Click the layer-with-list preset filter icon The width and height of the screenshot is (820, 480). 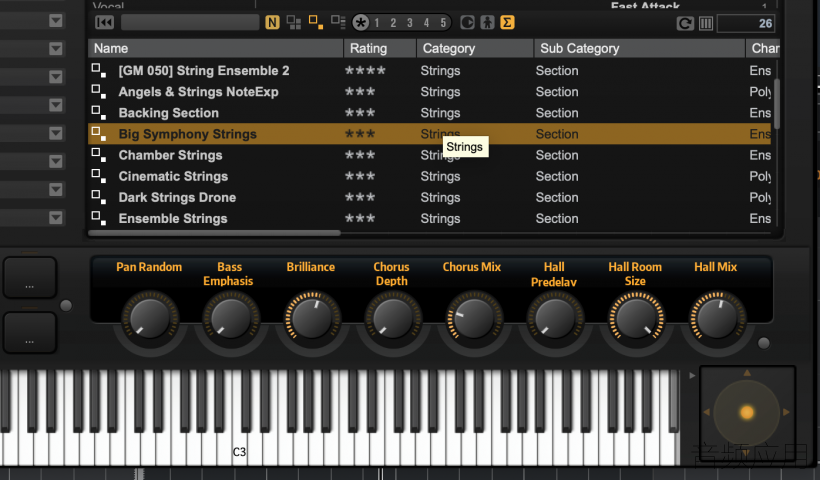point(338,22)
